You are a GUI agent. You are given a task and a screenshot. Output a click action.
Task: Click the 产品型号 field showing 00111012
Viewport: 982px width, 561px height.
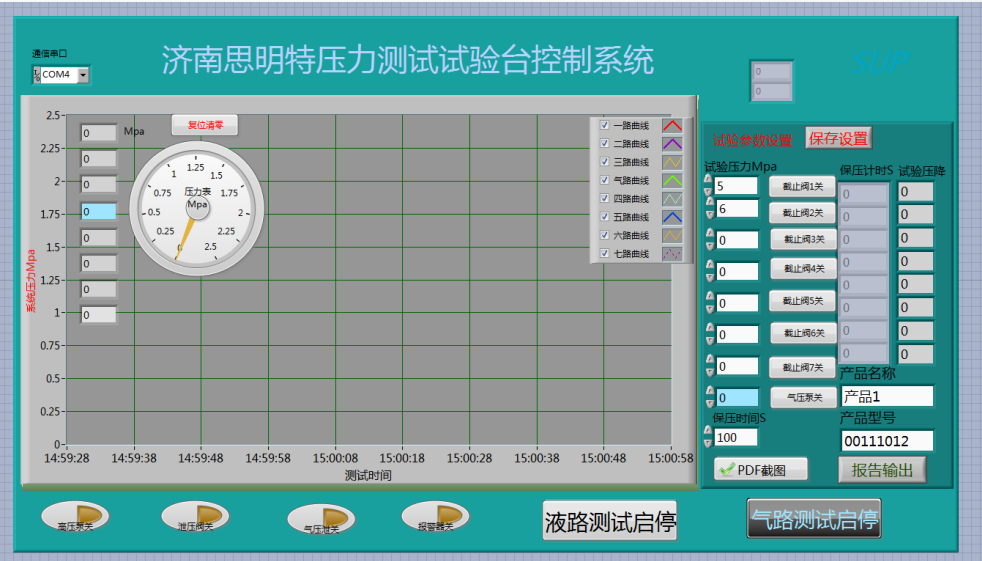(886, 441)
